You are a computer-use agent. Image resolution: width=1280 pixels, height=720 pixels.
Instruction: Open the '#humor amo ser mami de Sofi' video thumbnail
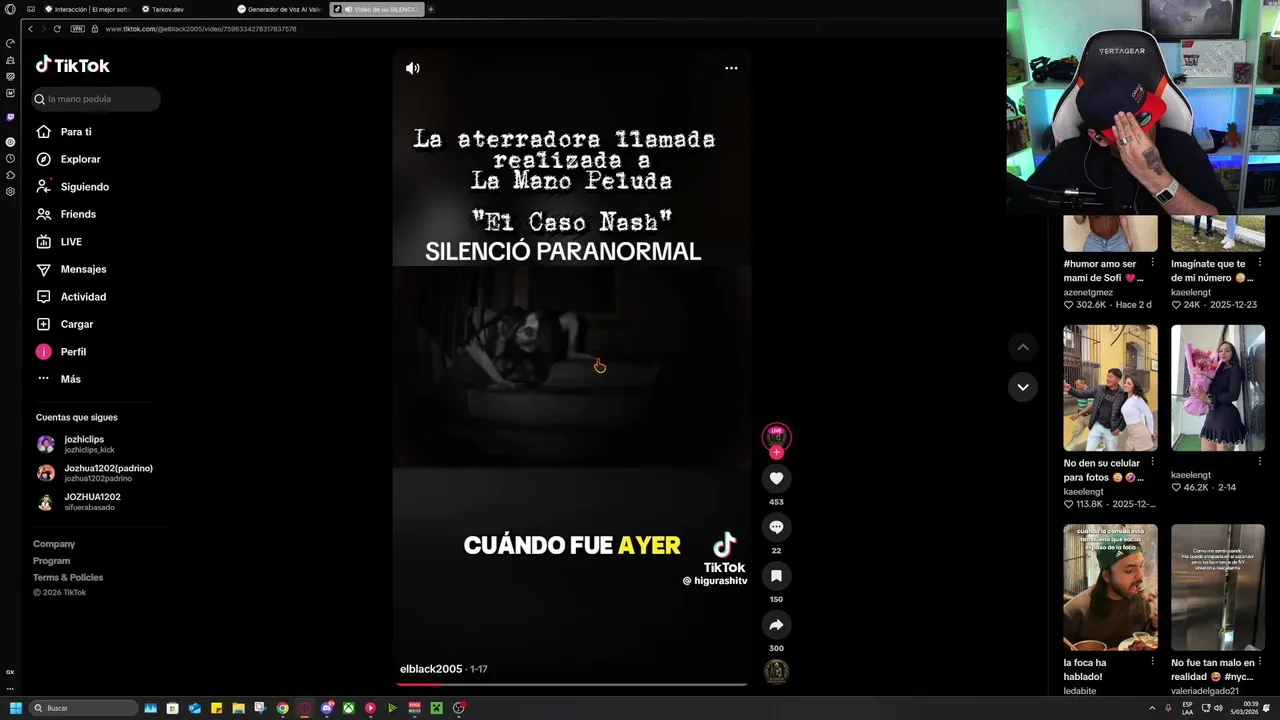(1110, 233)
